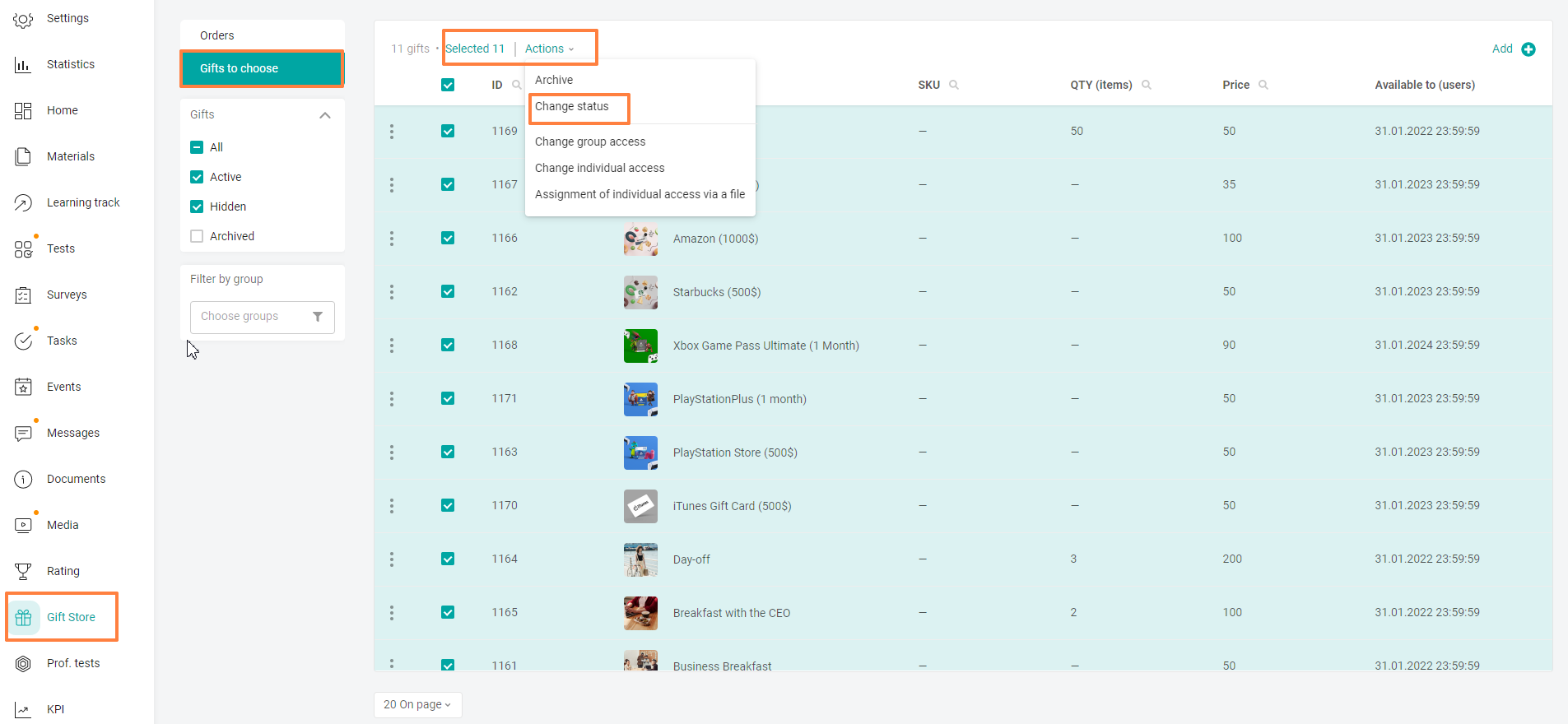The width and height of the screenshot is (1568, 724).
Task: Open the Prof. tests icon
Action: [x=23, y=664]
